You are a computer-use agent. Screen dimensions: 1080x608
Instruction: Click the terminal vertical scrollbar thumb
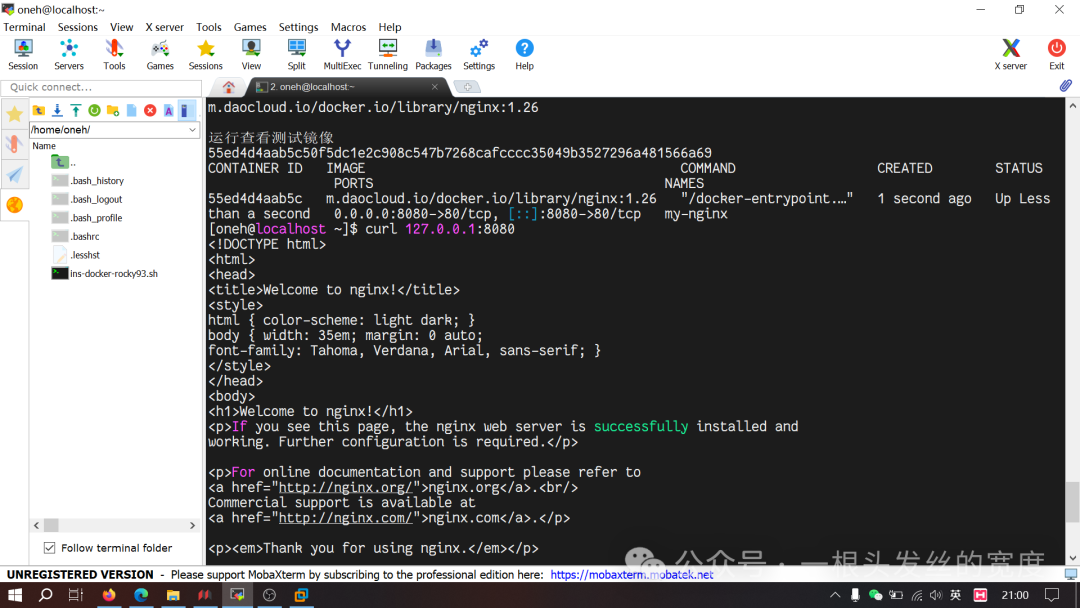[x=1072, y=503]
